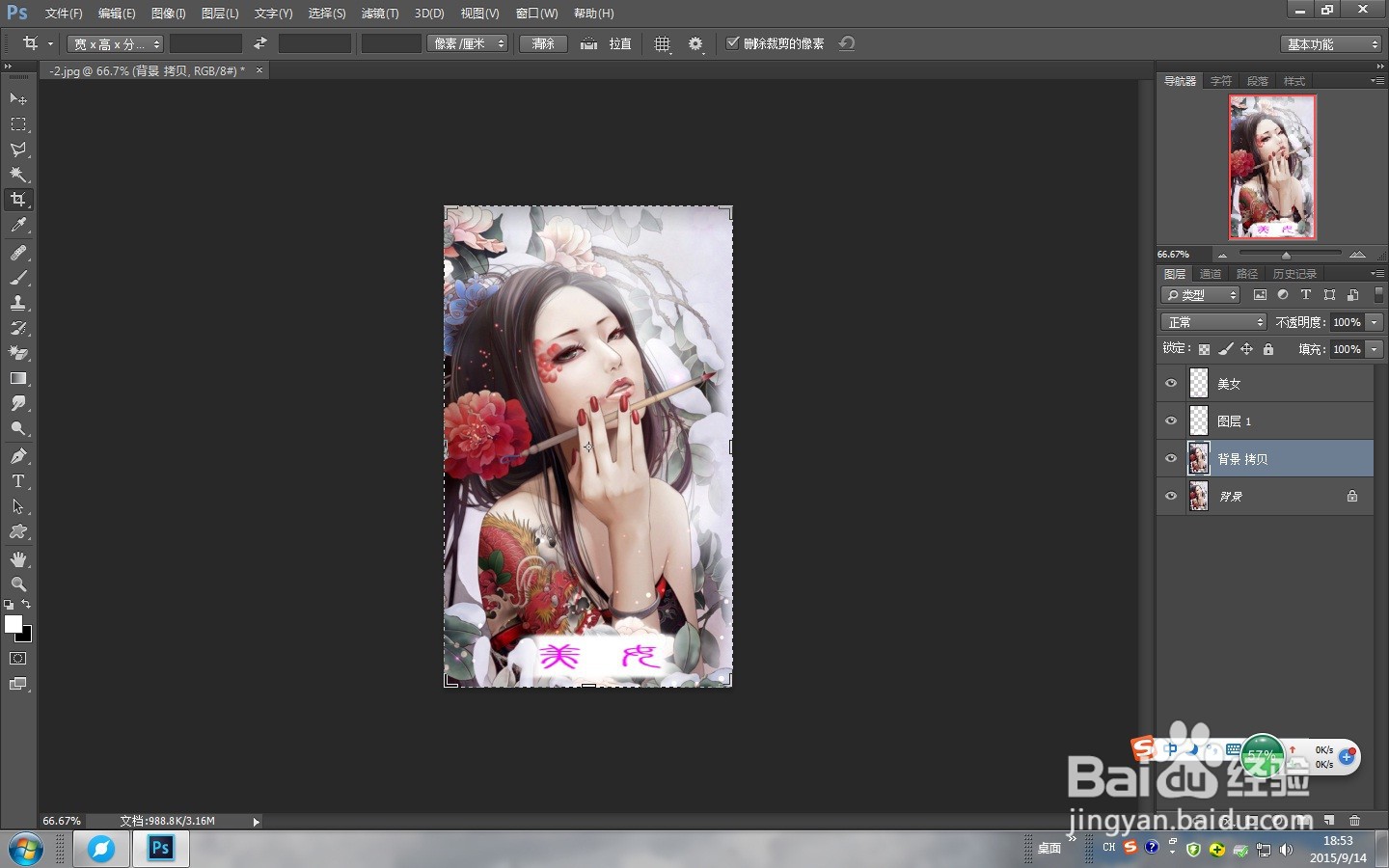The height and width of the screenshot is (868, 1389).
Task: Select the Eraser tool
Action: [17, 352]
